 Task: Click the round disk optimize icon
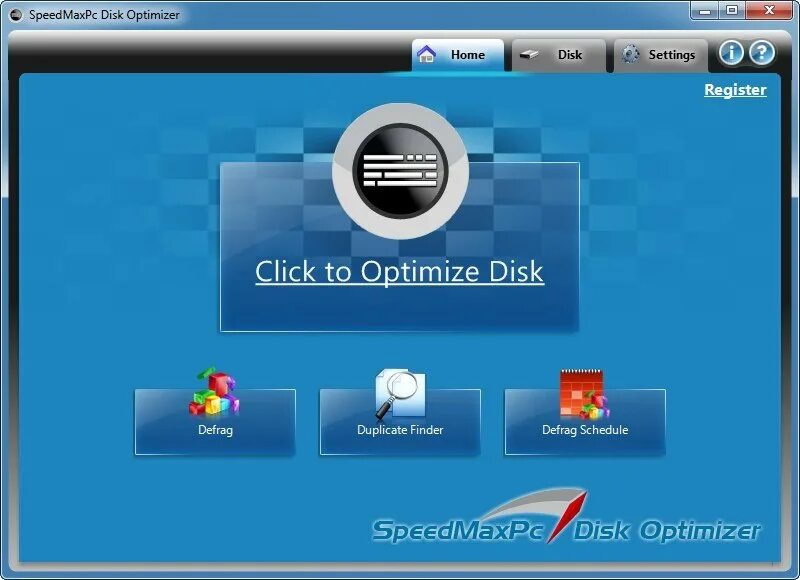coord(400,171)
